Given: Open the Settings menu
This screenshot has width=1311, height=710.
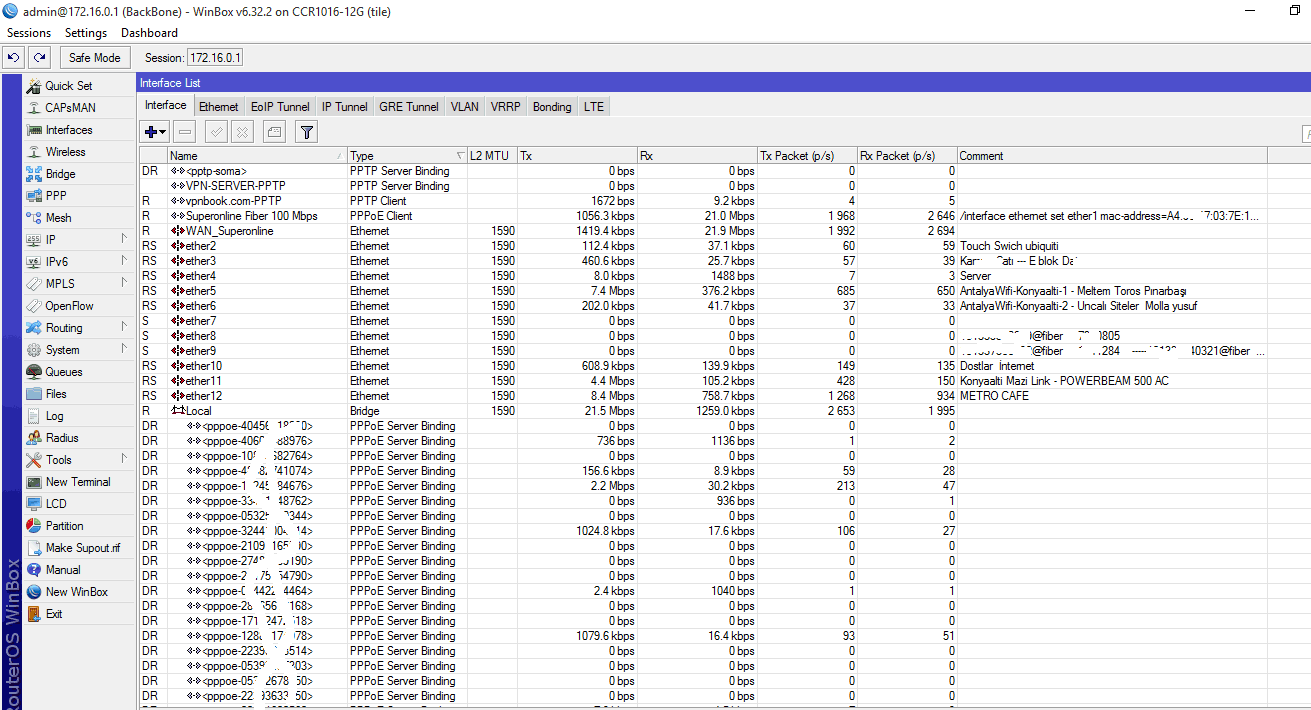Looking at the screenshot, I should (x=86, y=33).
